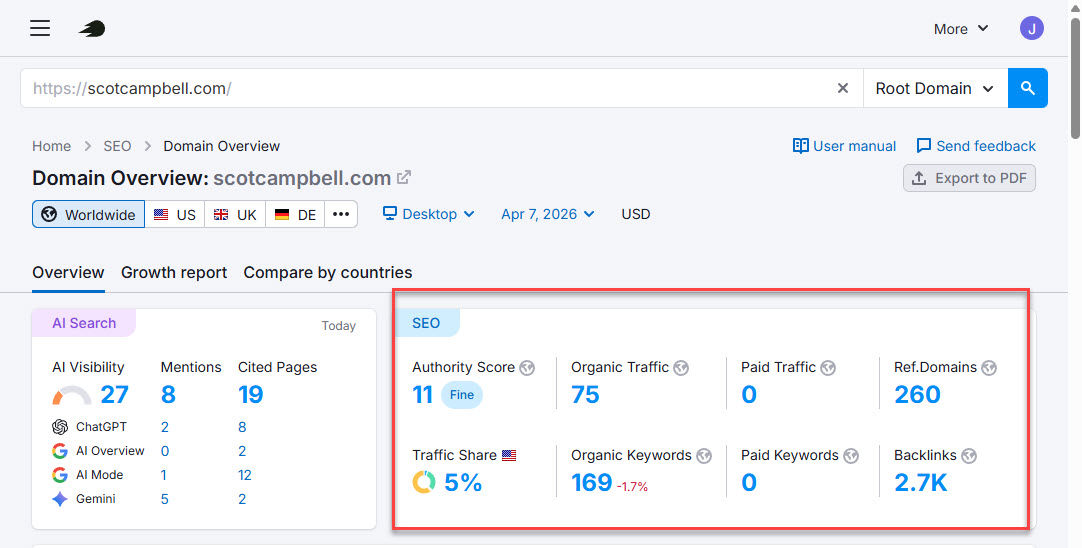Click the AI Search card label
1082x548 pixels.
(x=84, y=323)
